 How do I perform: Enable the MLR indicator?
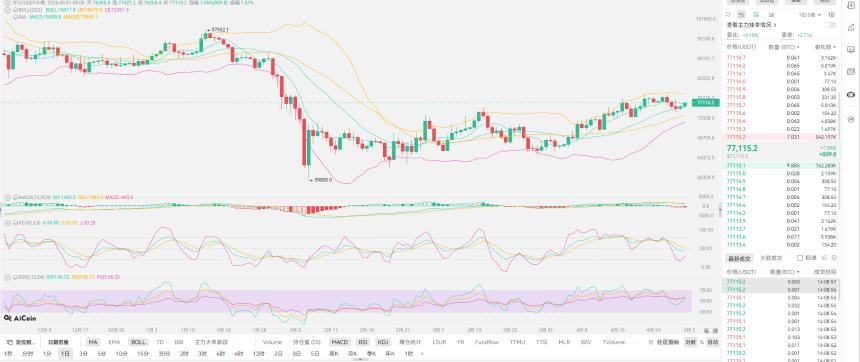pos(564,342)
